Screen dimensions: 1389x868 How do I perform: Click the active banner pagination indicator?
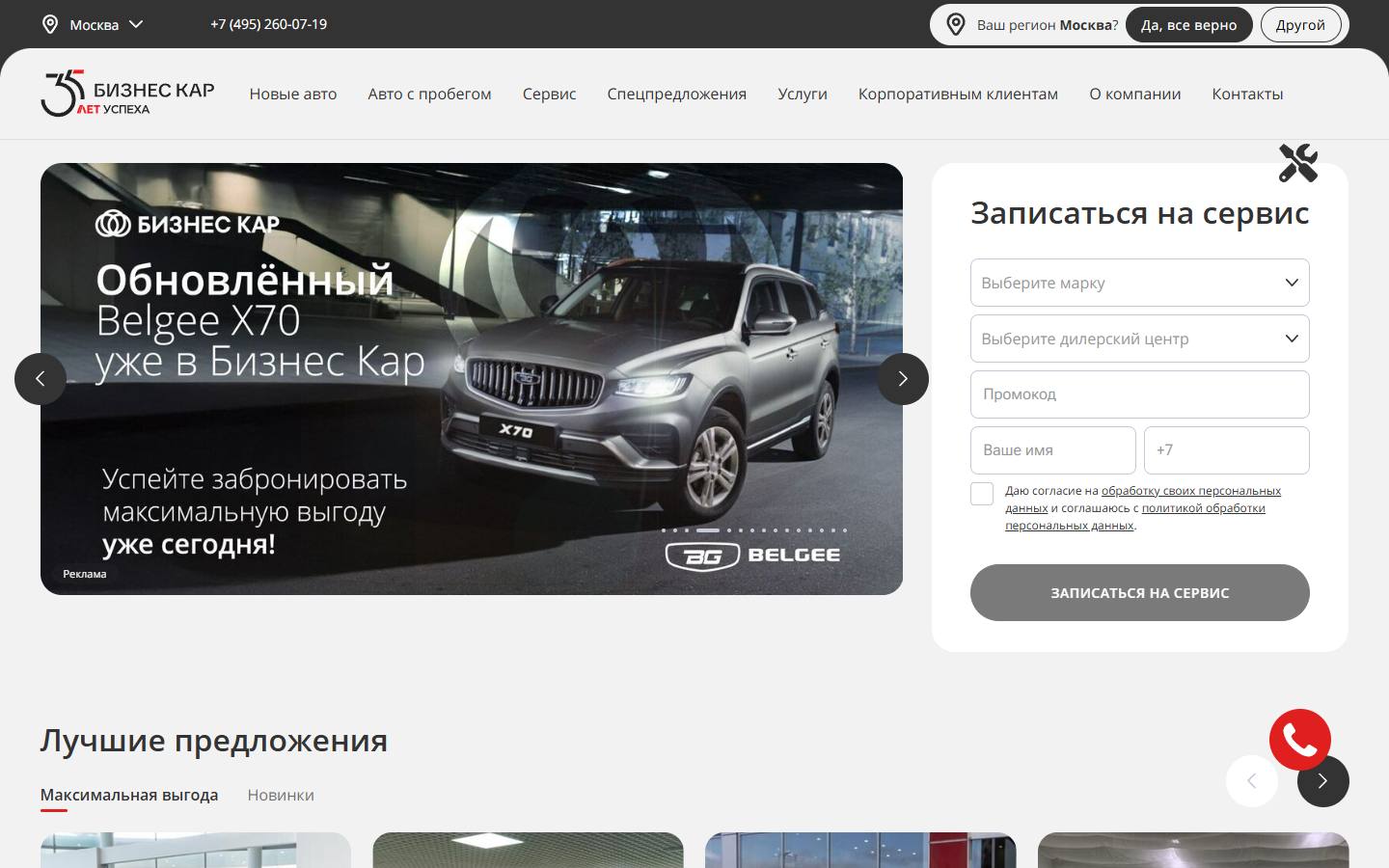[x=708, y=530]
